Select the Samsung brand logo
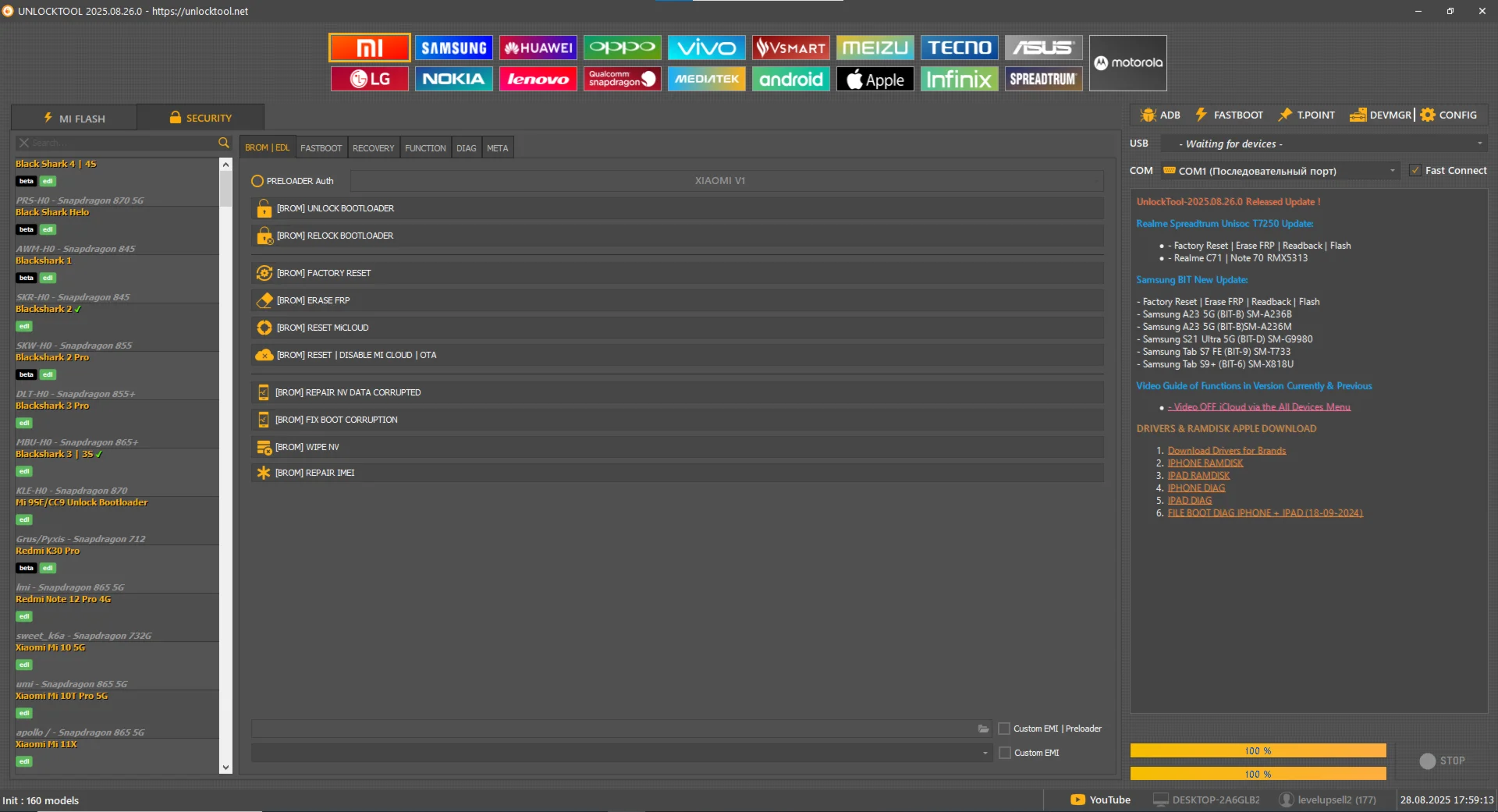Screen dimensions: 1498x812 click(x=453, y=48)
